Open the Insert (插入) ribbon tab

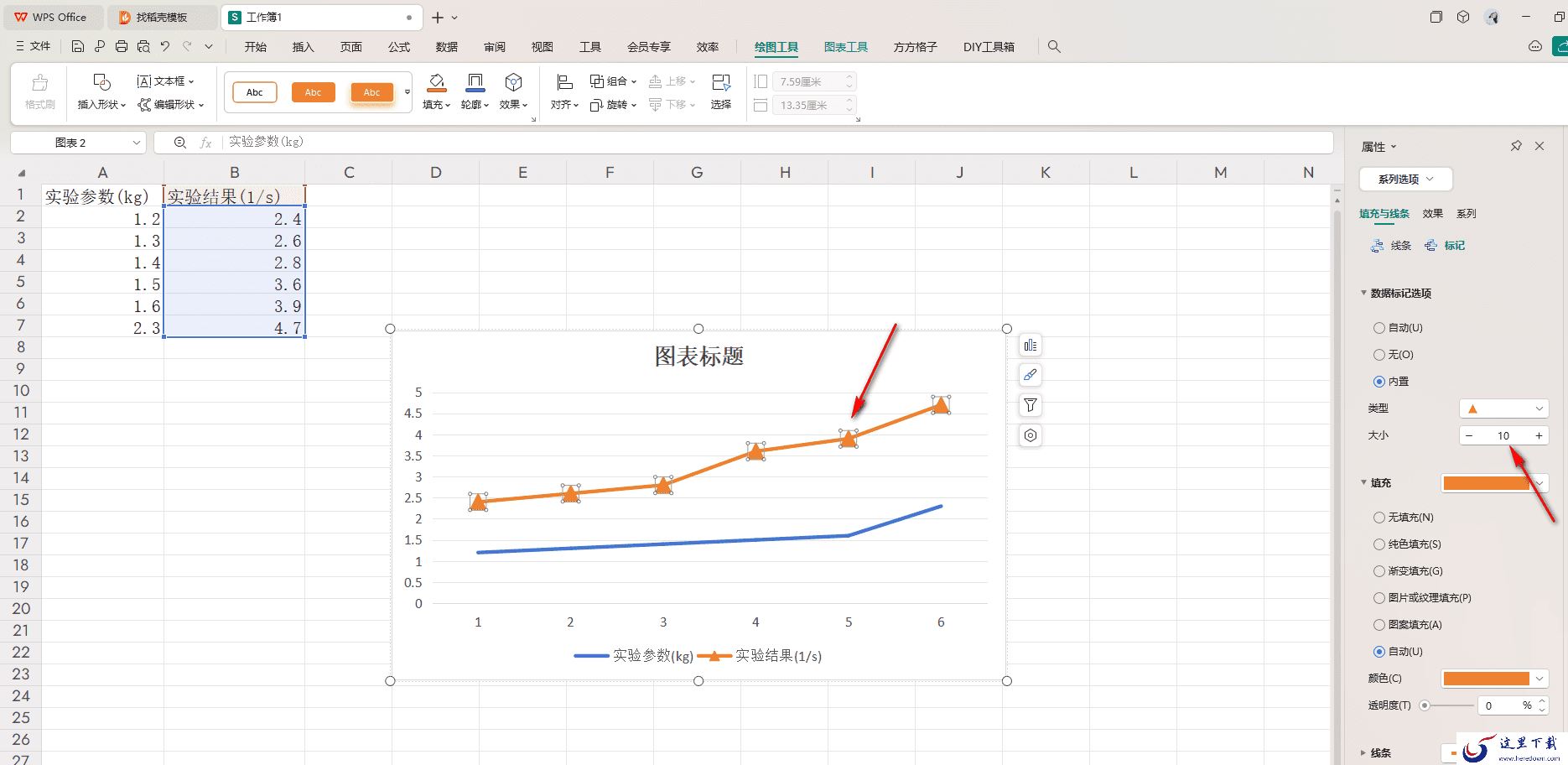pyautogui.click(x=303, y=47)
